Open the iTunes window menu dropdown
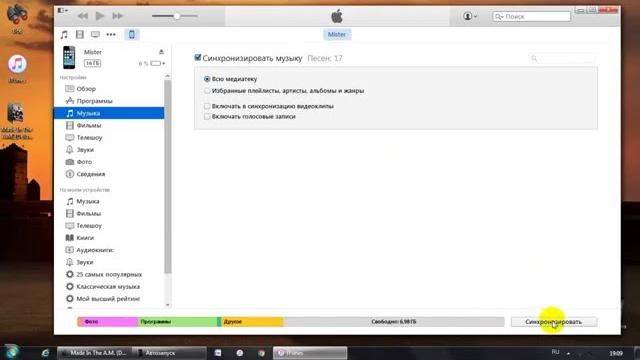640x360 pixels. coord(62,10)
